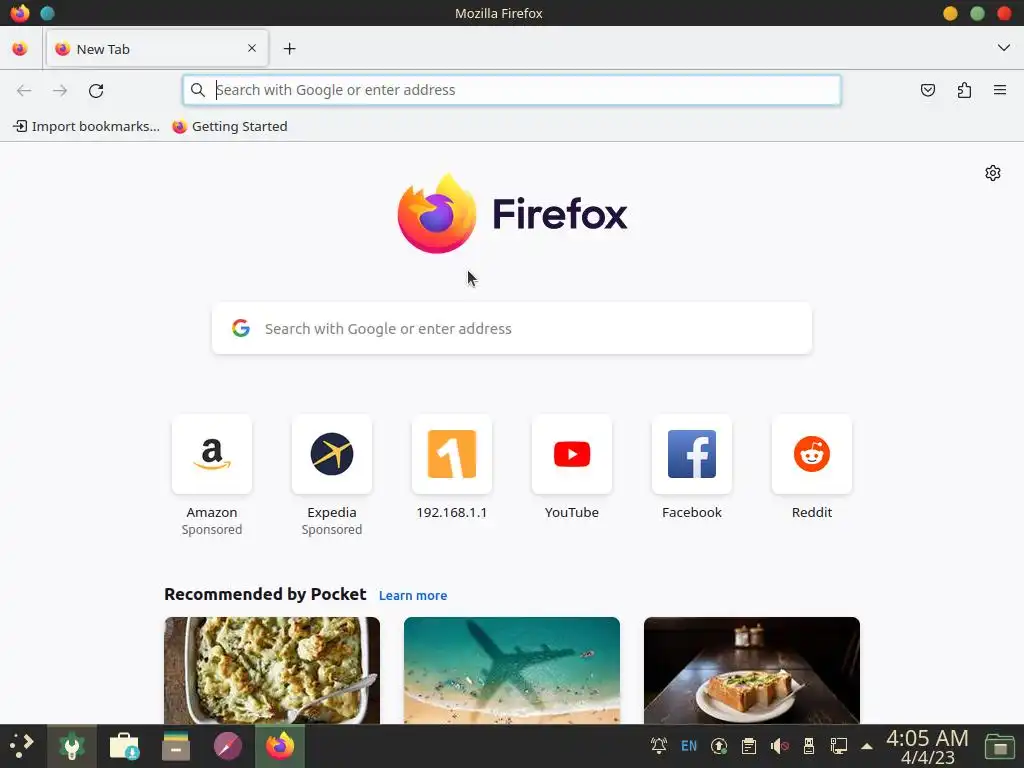Click the EN keyboard layout indicator
Screen dimensions: 1024x768
pos(689,746)
